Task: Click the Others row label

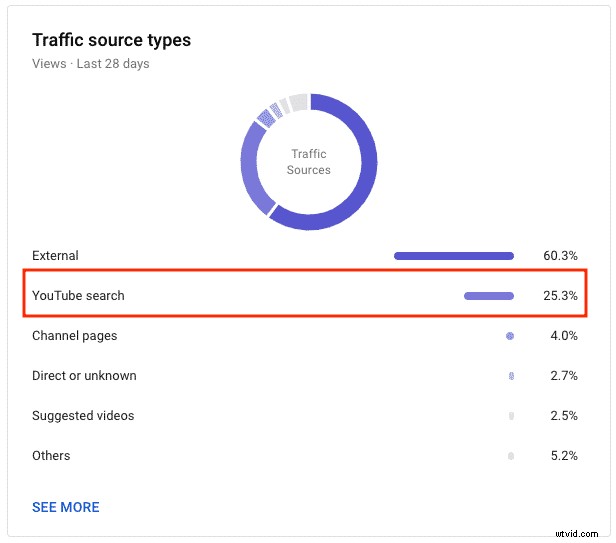Action: (51, 455)
